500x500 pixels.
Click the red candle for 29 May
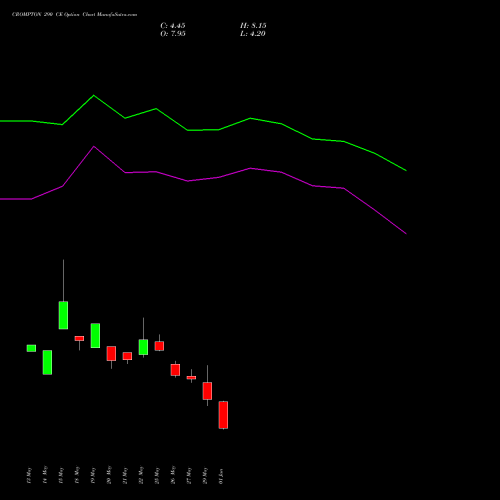[207, 391]
